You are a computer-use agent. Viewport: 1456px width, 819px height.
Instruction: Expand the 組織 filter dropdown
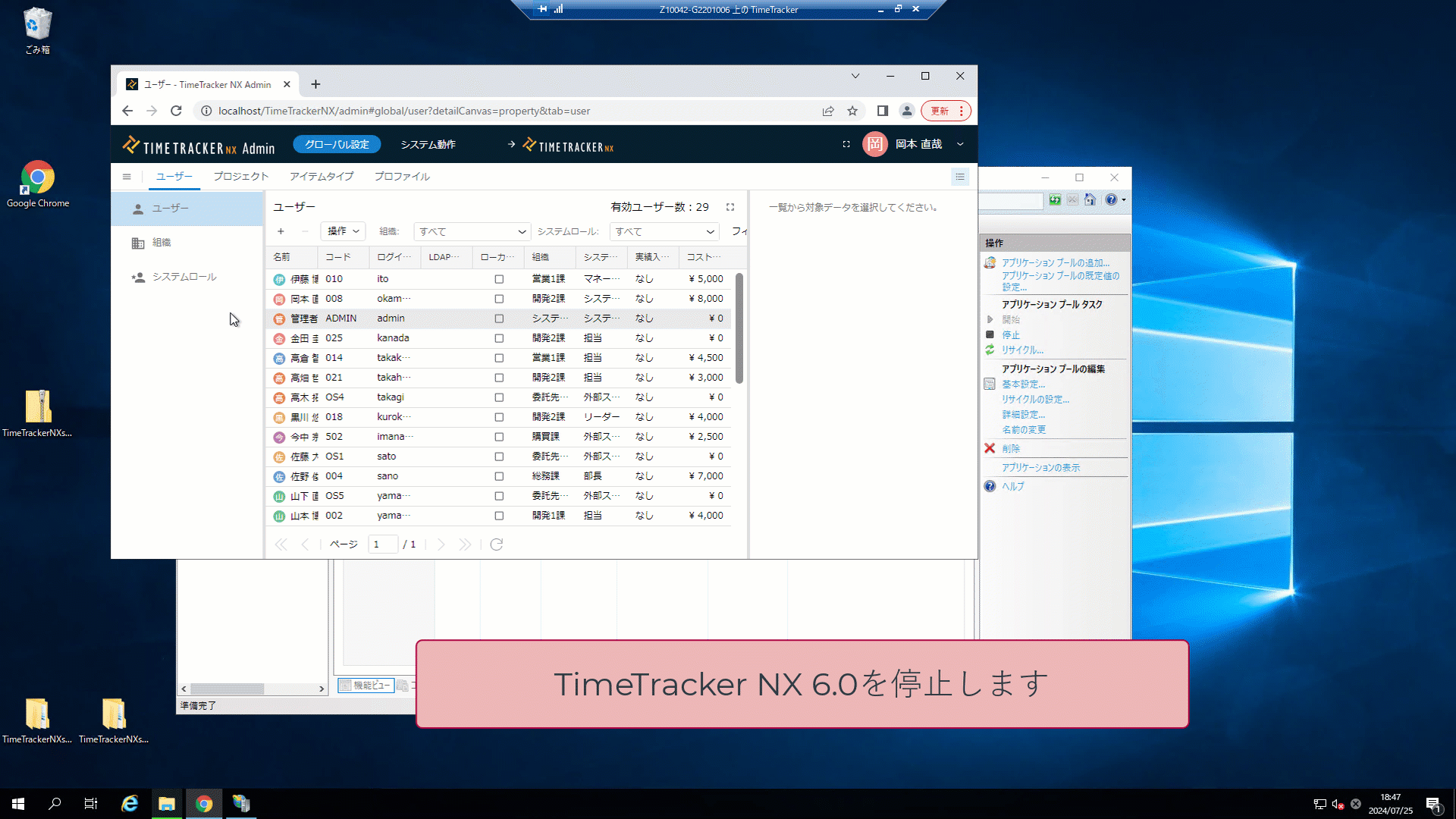tap(472, 231)
